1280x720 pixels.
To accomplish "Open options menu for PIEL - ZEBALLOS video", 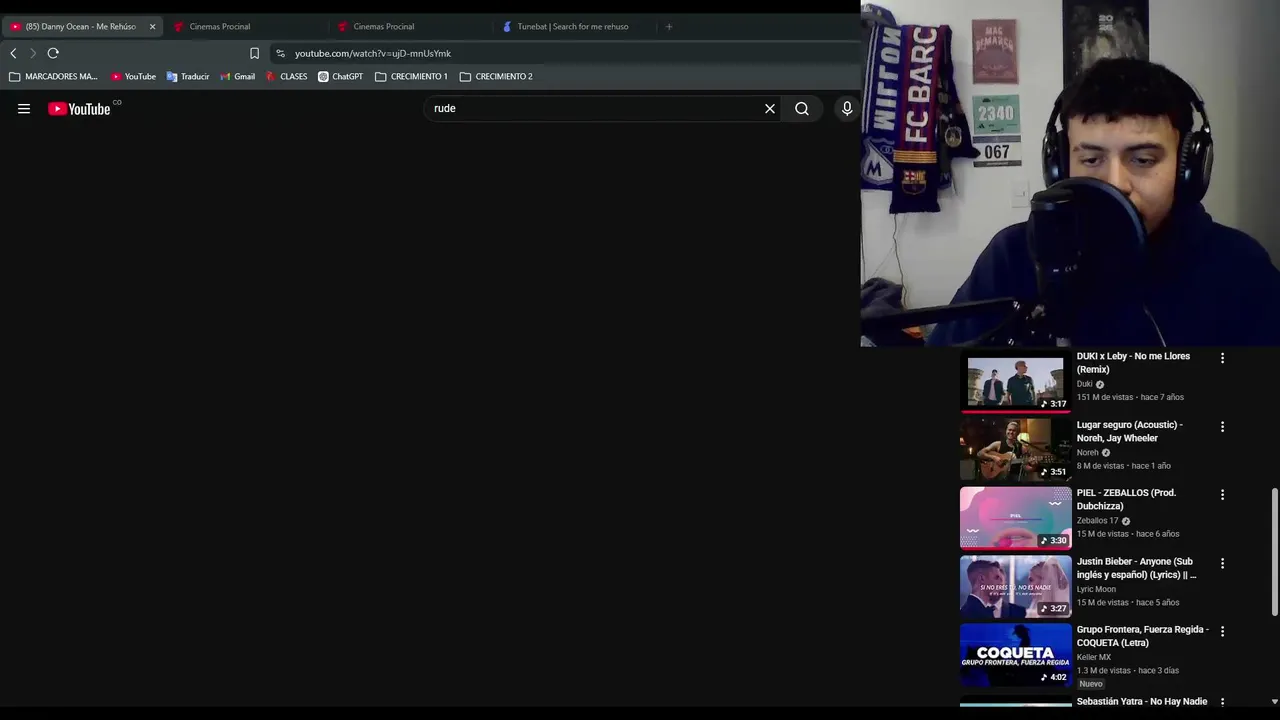I will coord(1222,495).
